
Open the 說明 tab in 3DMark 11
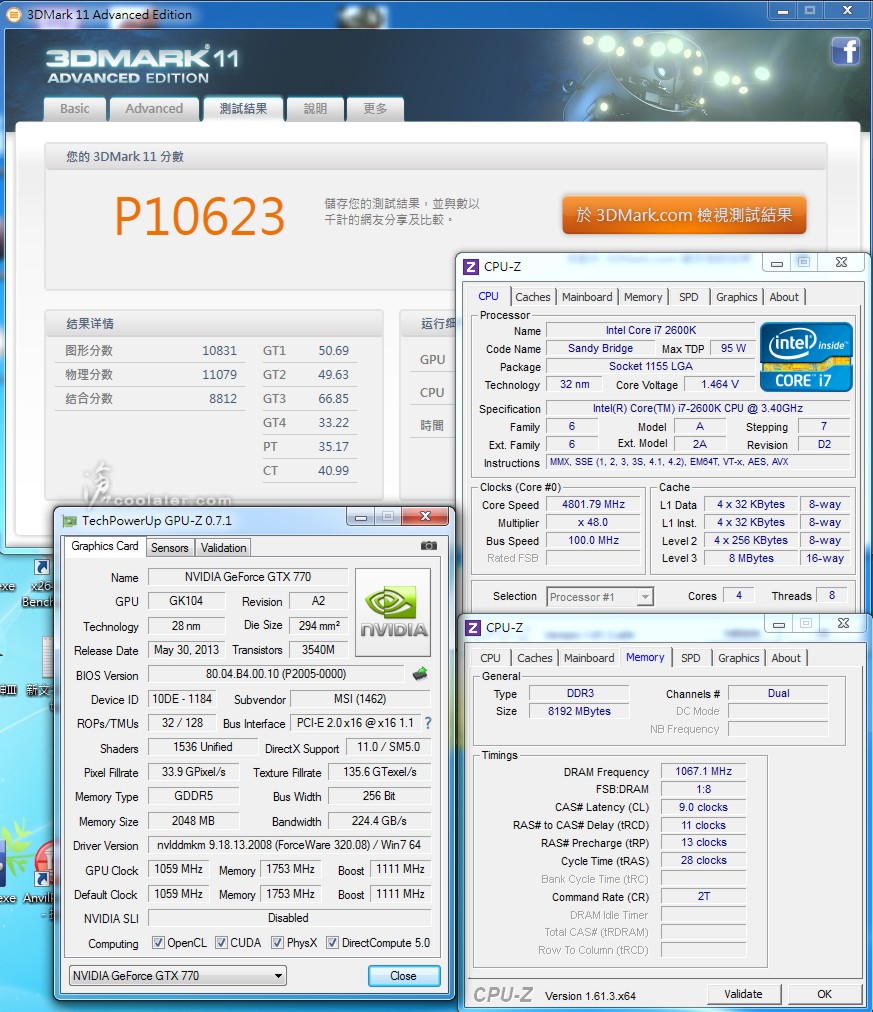coord(315,108)
